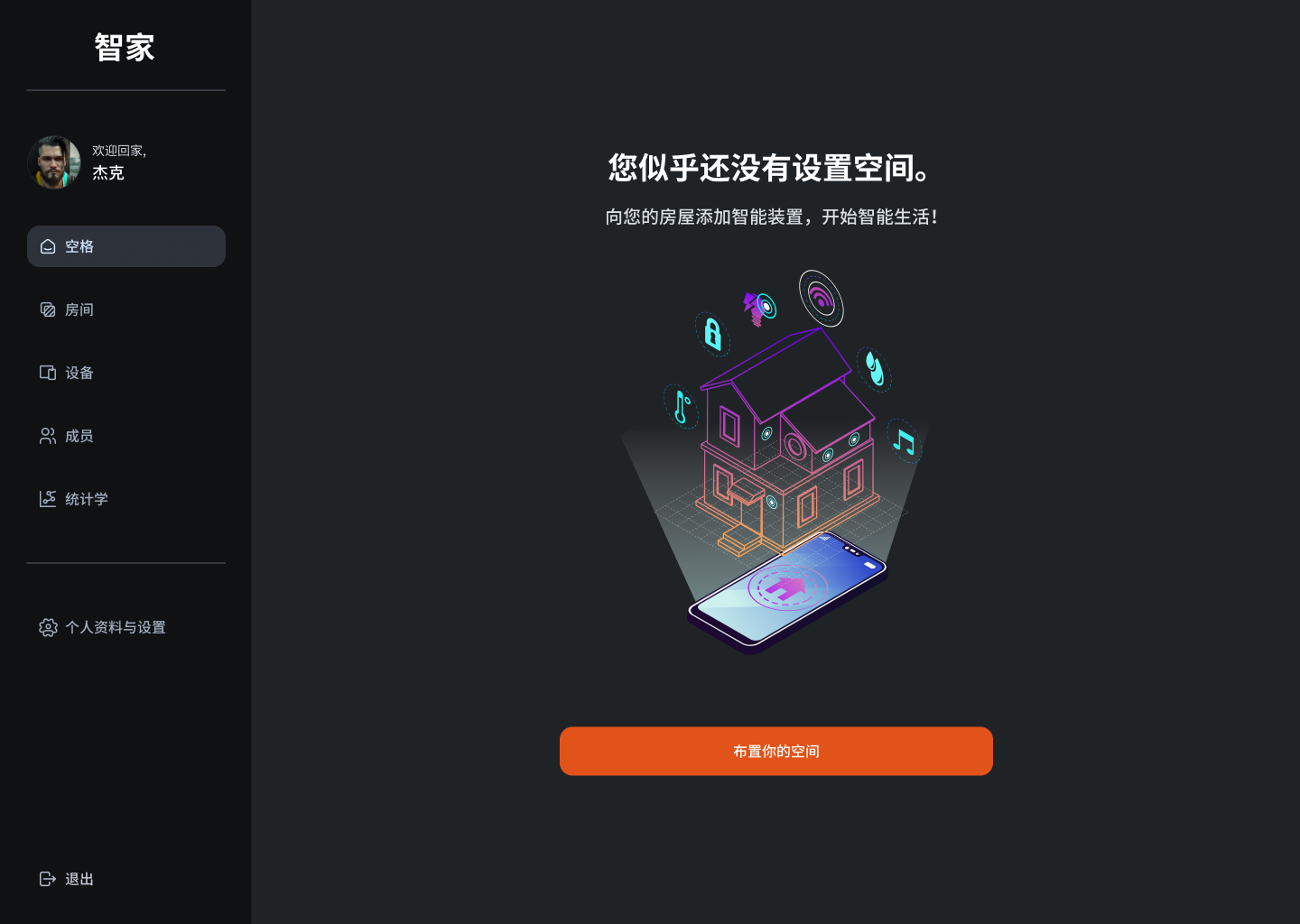Click the chart icon beside 统计学

point(48,499)
